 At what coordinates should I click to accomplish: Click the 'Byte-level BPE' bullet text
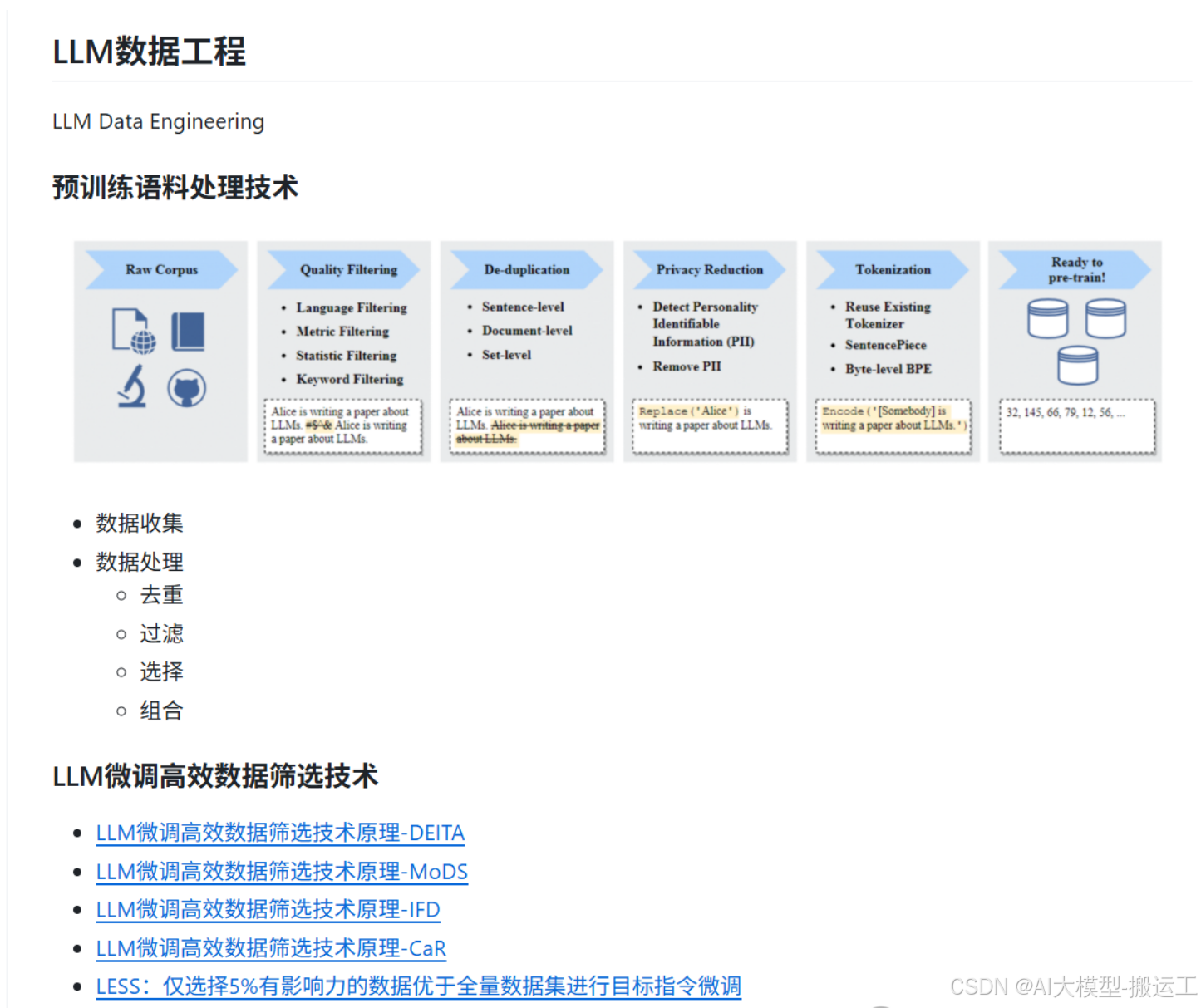point(888,368)
